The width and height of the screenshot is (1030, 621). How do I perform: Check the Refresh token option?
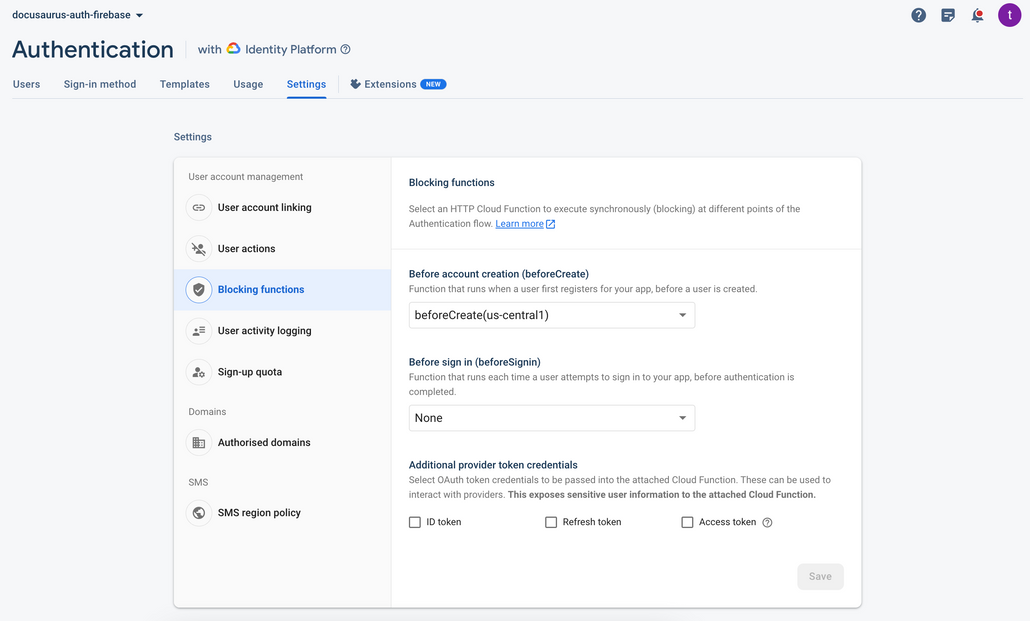pos(551,521)
